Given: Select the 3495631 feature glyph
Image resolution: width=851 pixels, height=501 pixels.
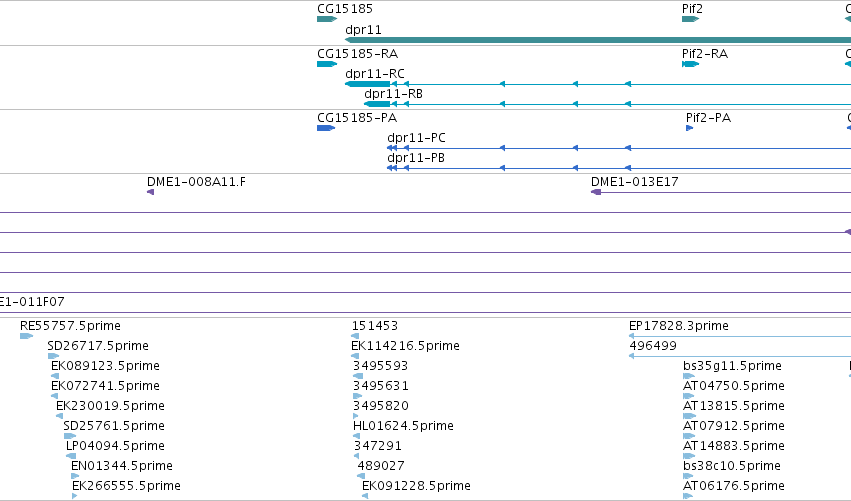Looking at the screenshot, I should tap(357, 396).
